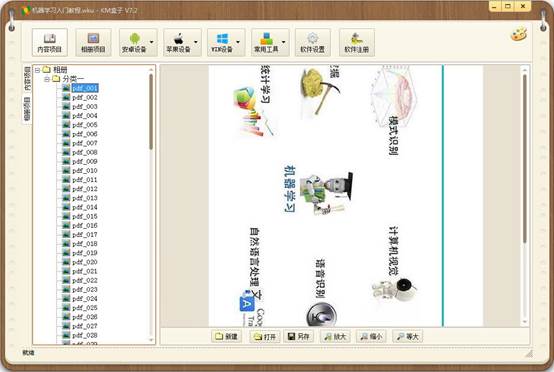Screen dimensions: 554x372
Task: Open 常用工具 dropdown arrow
Action: coord(283,42)
